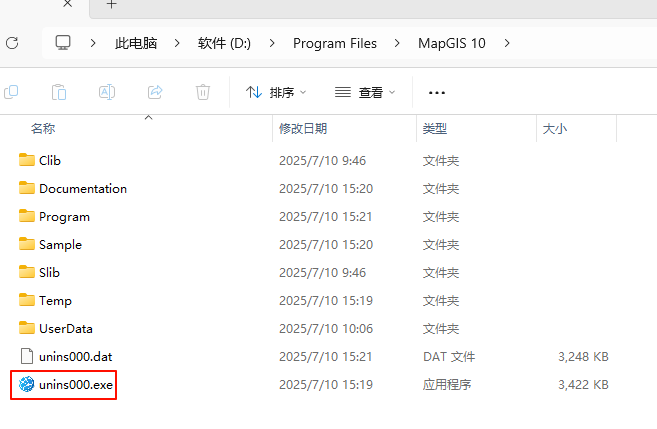Select the unins000.dat file icon
The height and width of the screenshot is (429, 657).
click(x=27, y=356)
